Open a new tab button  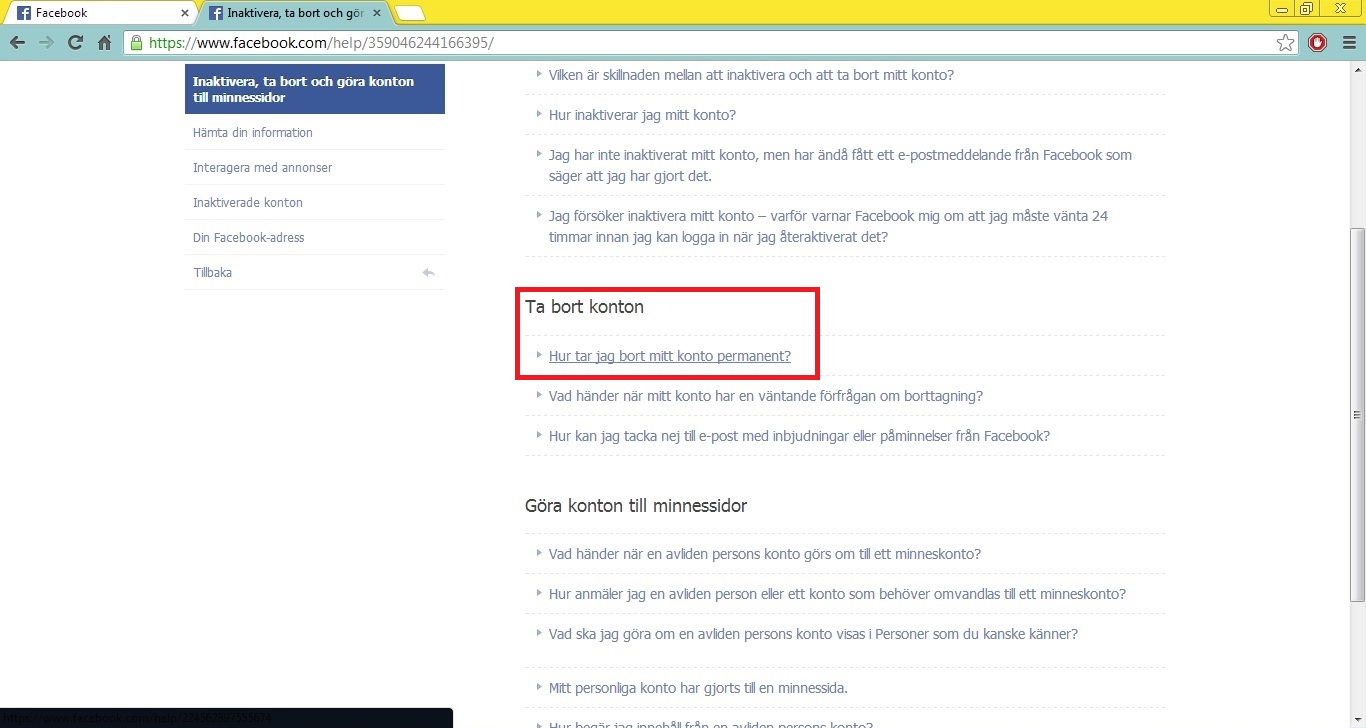coord(410,13)
